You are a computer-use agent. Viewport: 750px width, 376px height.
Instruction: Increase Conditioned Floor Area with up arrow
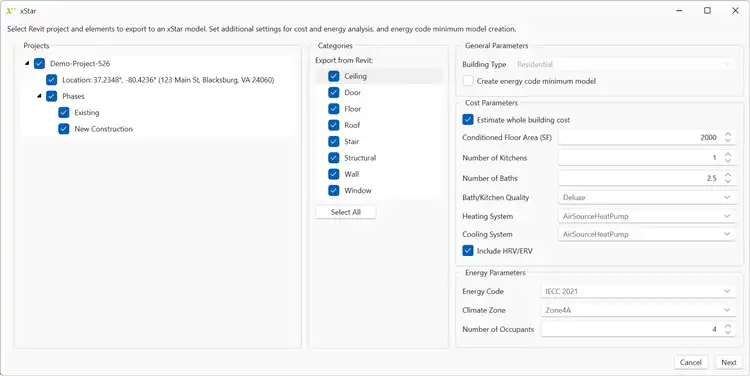click(x=728, y=134)
